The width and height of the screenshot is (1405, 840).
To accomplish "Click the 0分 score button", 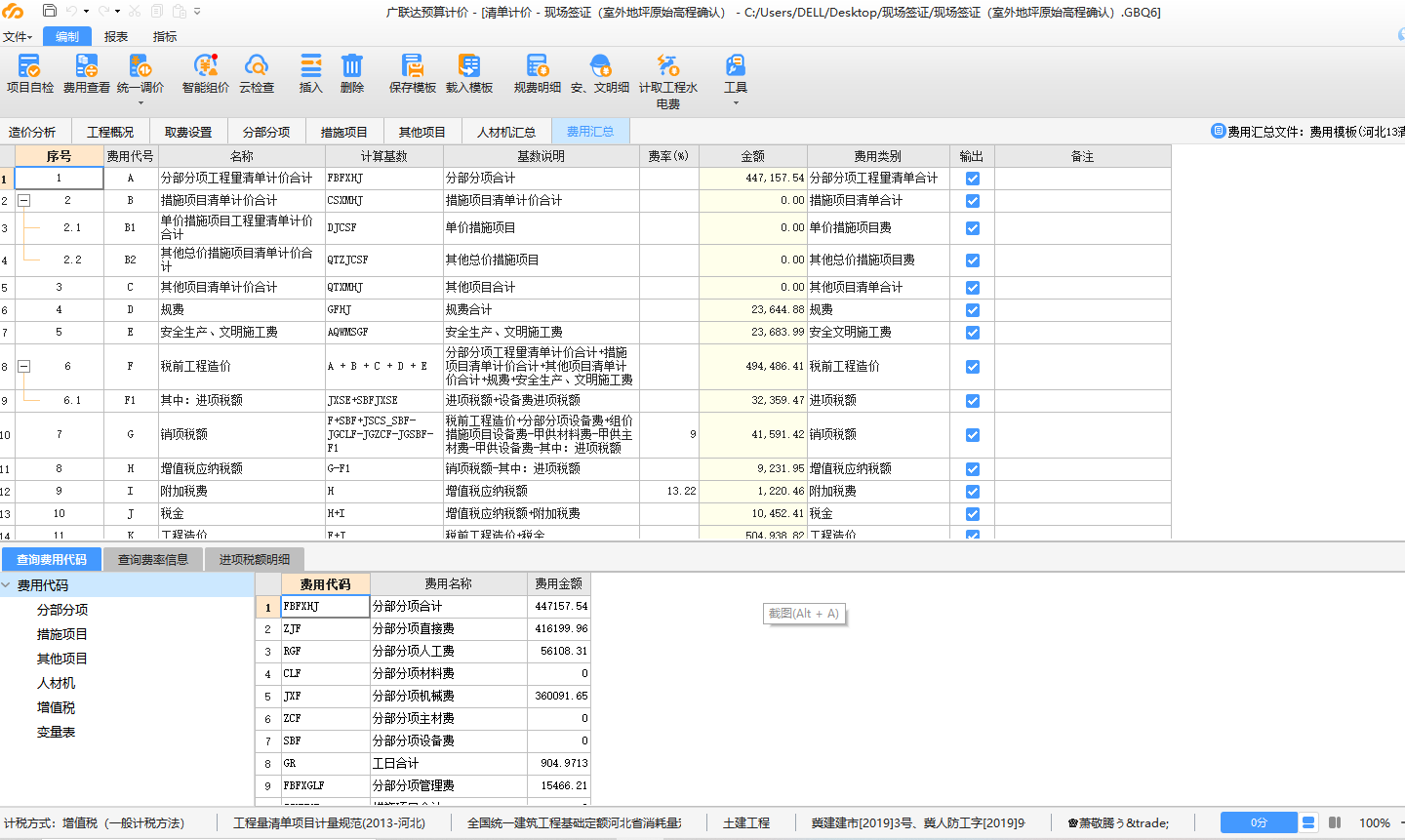I will (x=1259, y=822).
